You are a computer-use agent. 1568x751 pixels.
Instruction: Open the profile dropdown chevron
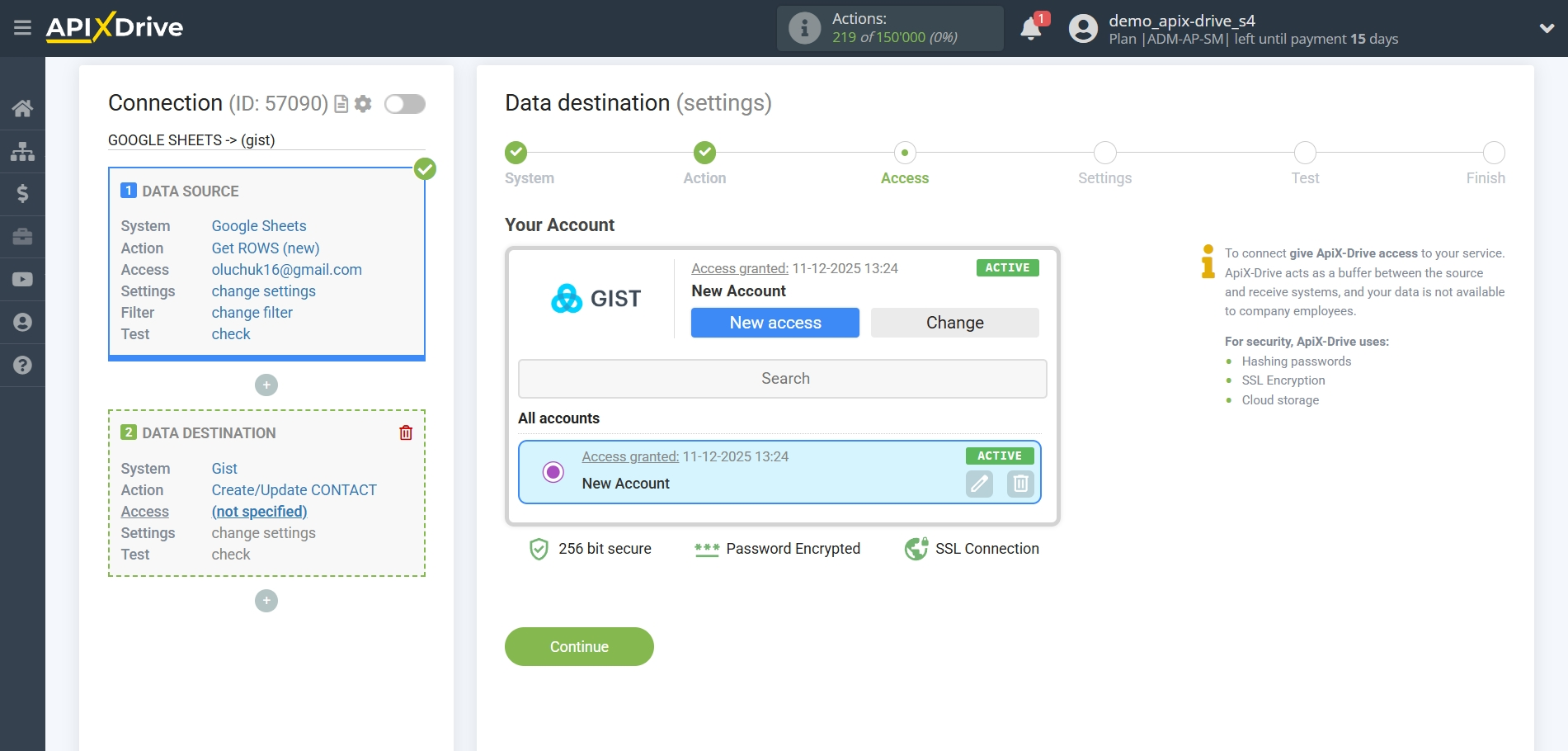[x=1547, y=27]
